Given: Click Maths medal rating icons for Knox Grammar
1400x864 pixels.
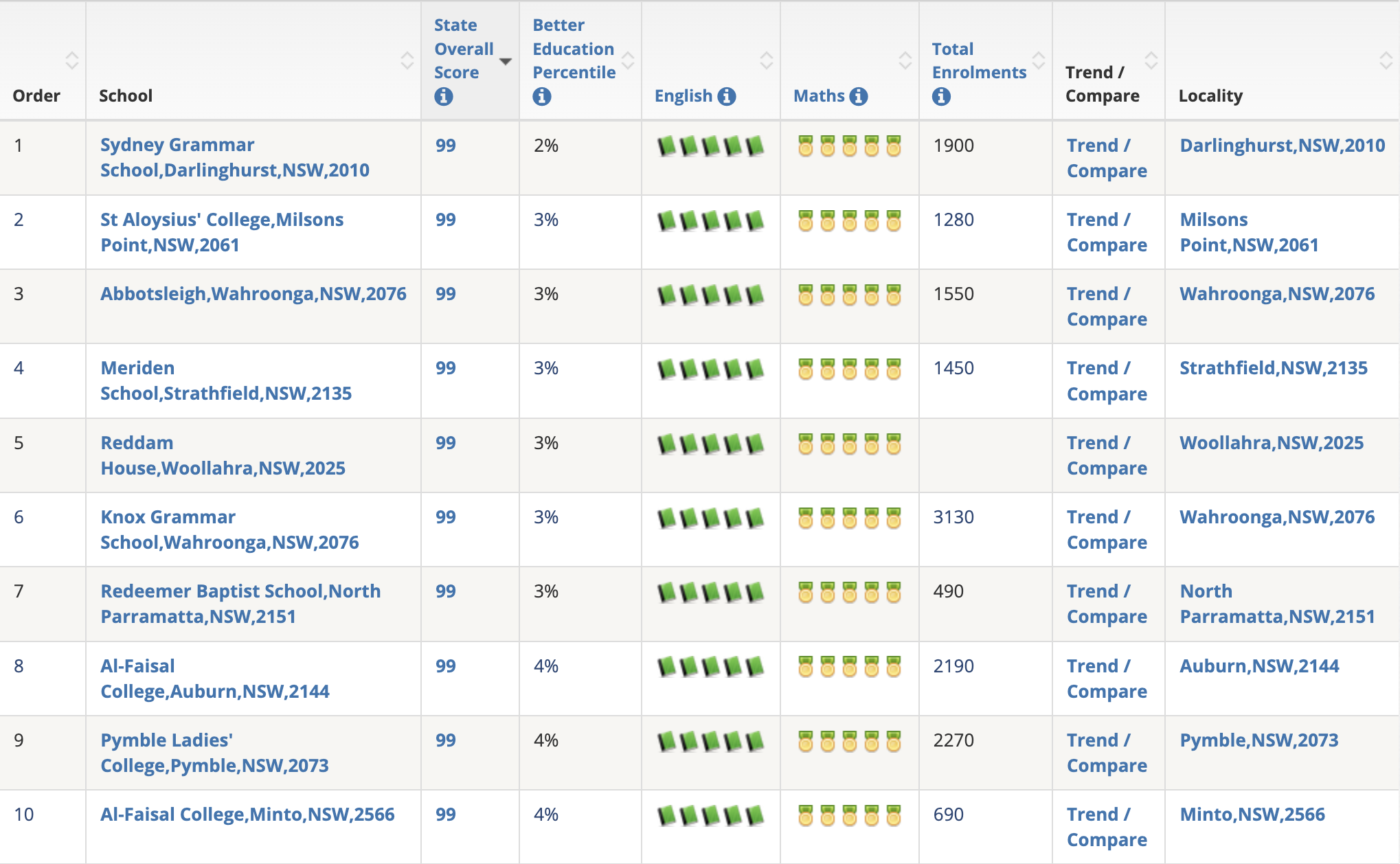Looking at the screenshot, I should click(x=850, y=518).
